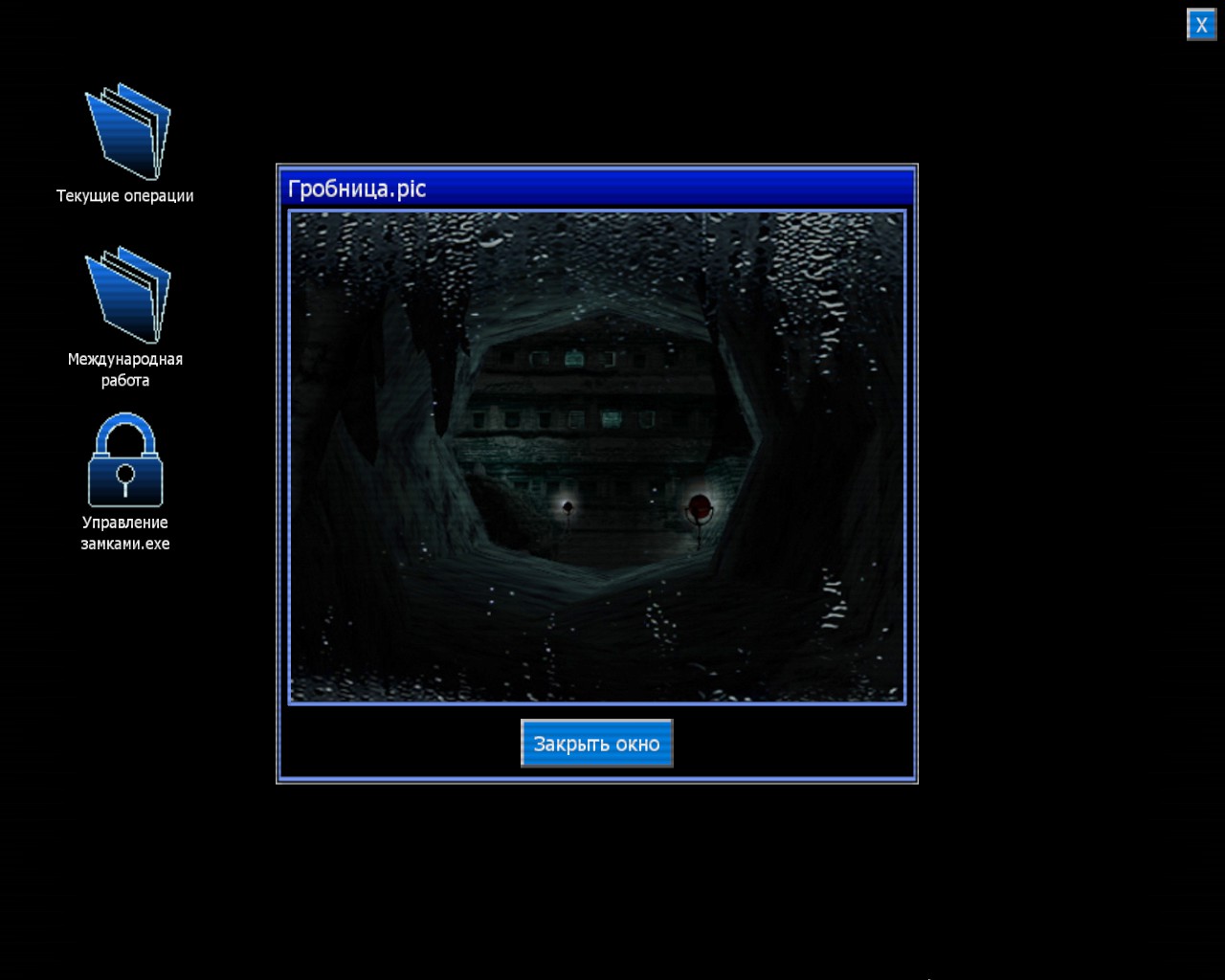Open the Международная работа folder icon

pos(127,295)
